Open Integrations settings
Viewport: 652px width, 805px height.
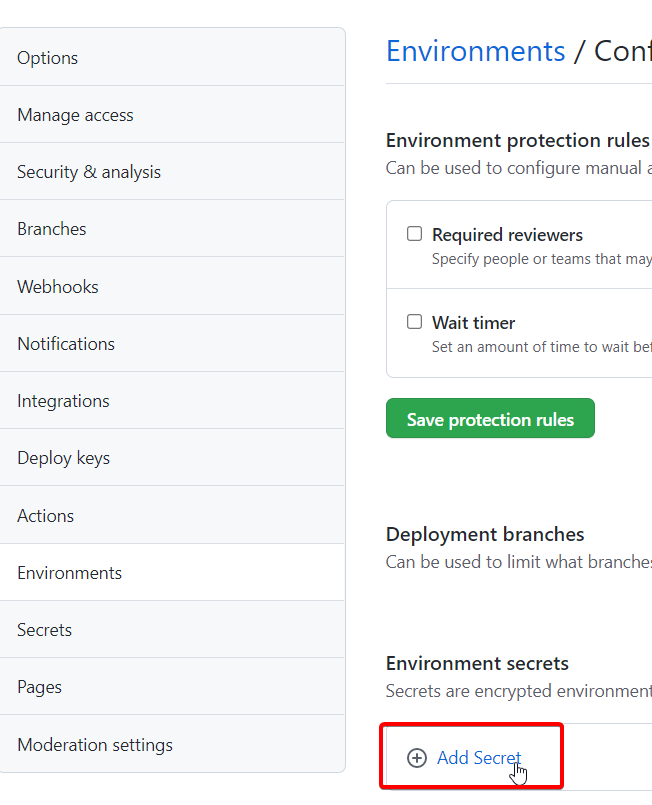click(63, 401)
